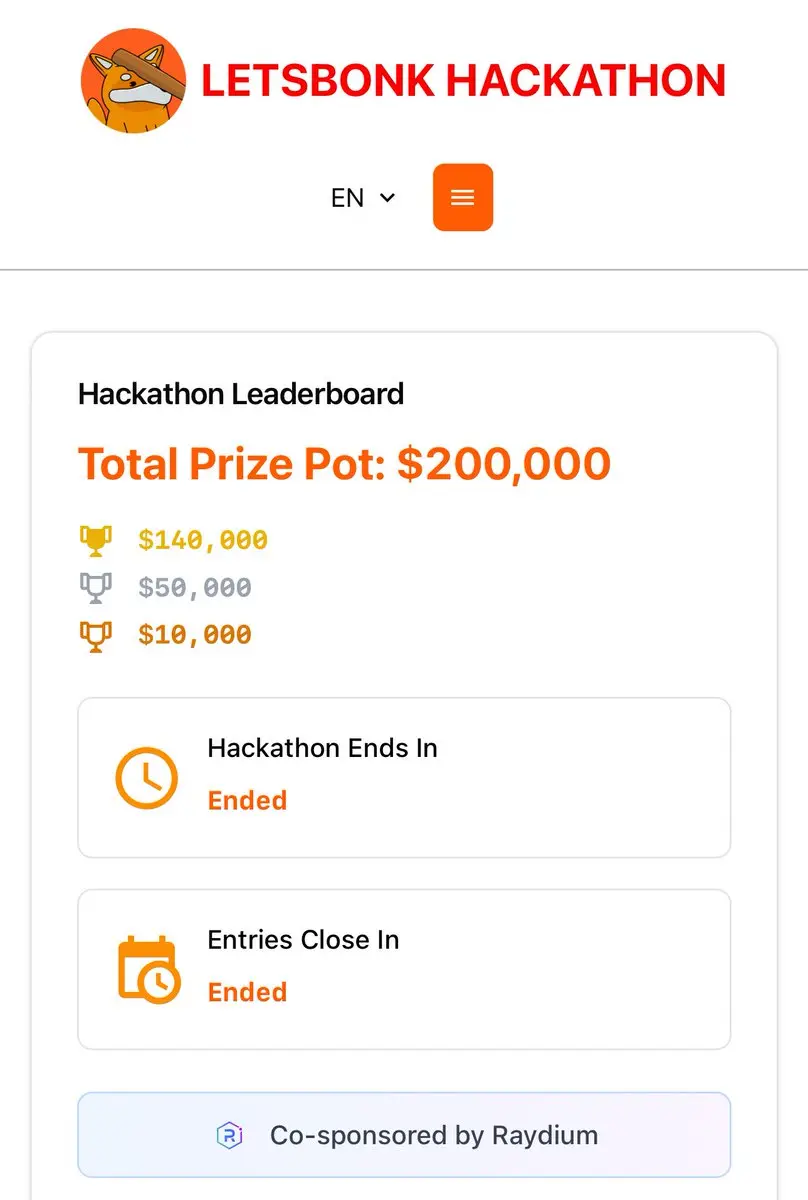Click the orange clock icon
Viewport: 808px width, 1200px height.
click(146, 777)
